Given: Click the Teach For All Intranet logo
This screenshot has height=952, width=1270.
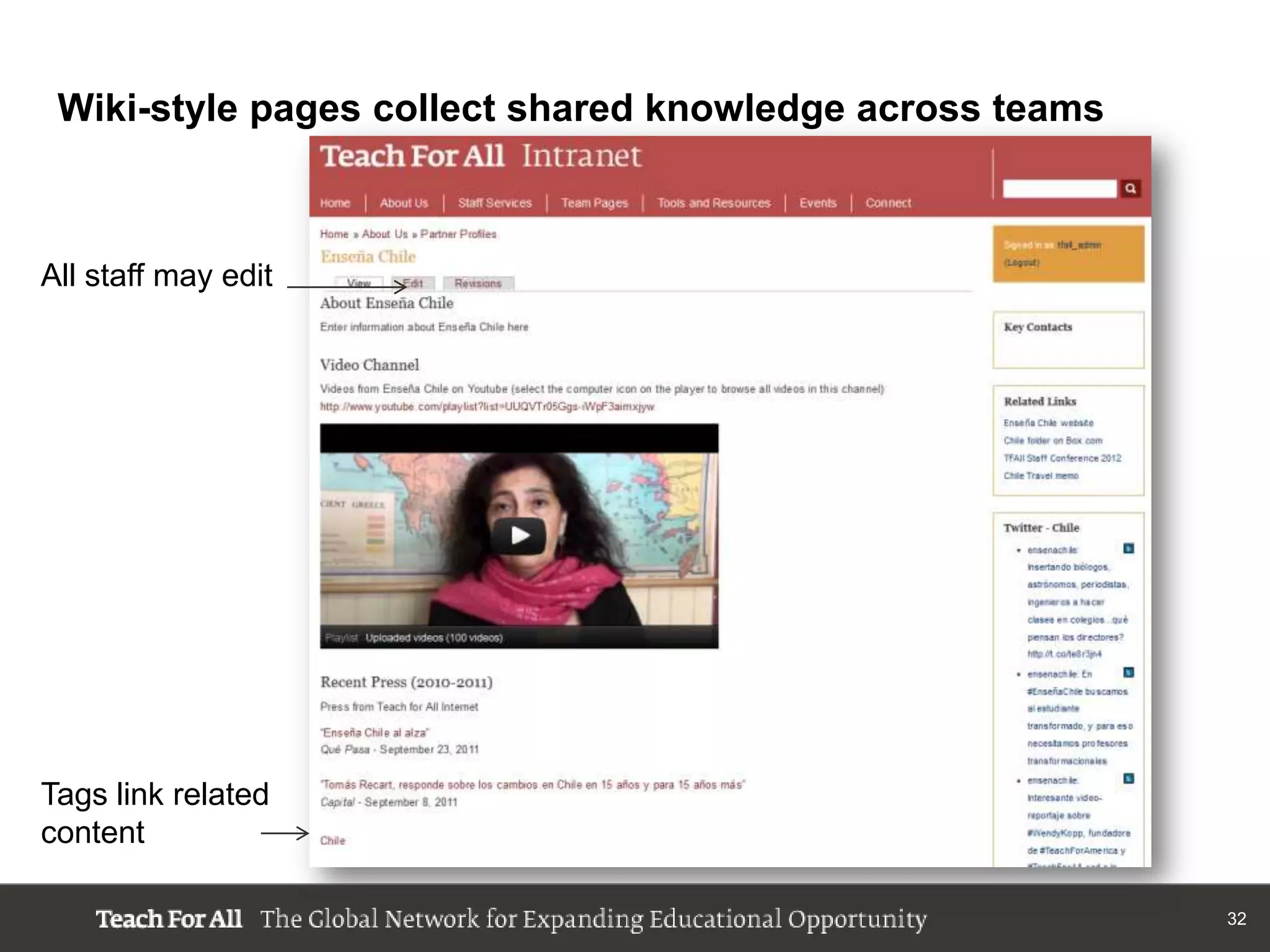Looking at the screenshot, I should (x=481, y=156).
